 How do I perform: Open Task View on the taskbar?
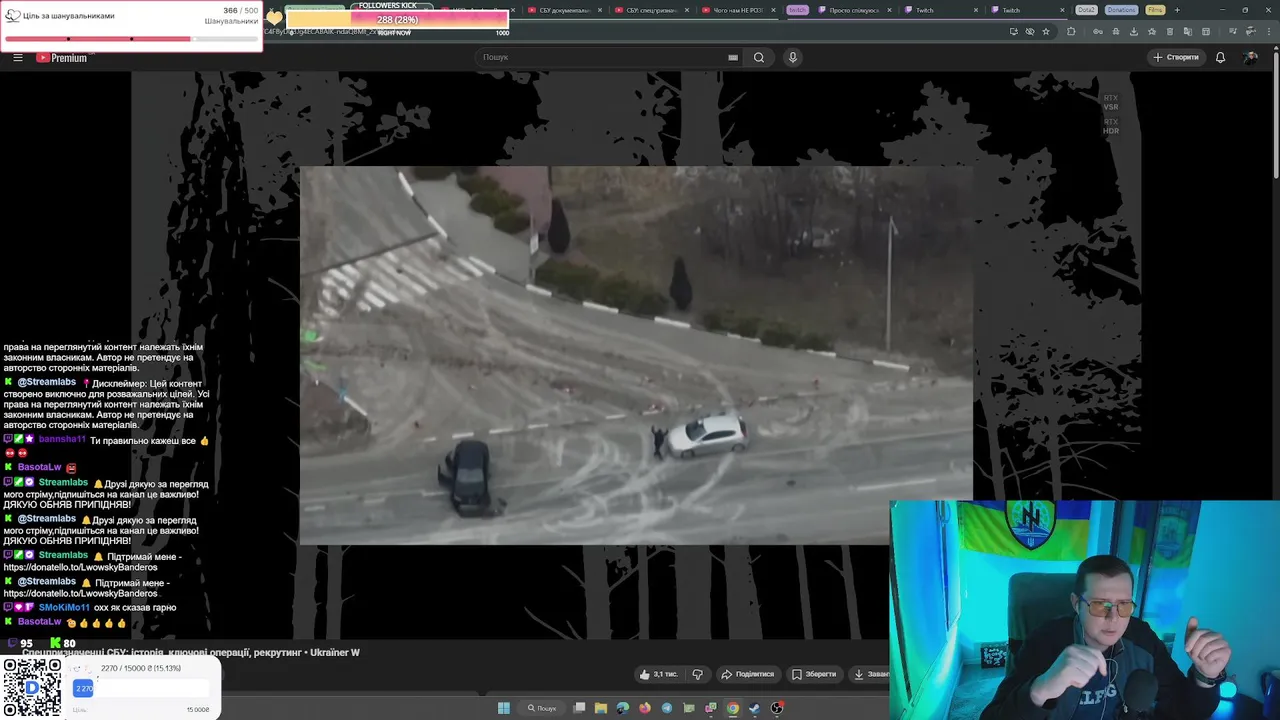579,708
